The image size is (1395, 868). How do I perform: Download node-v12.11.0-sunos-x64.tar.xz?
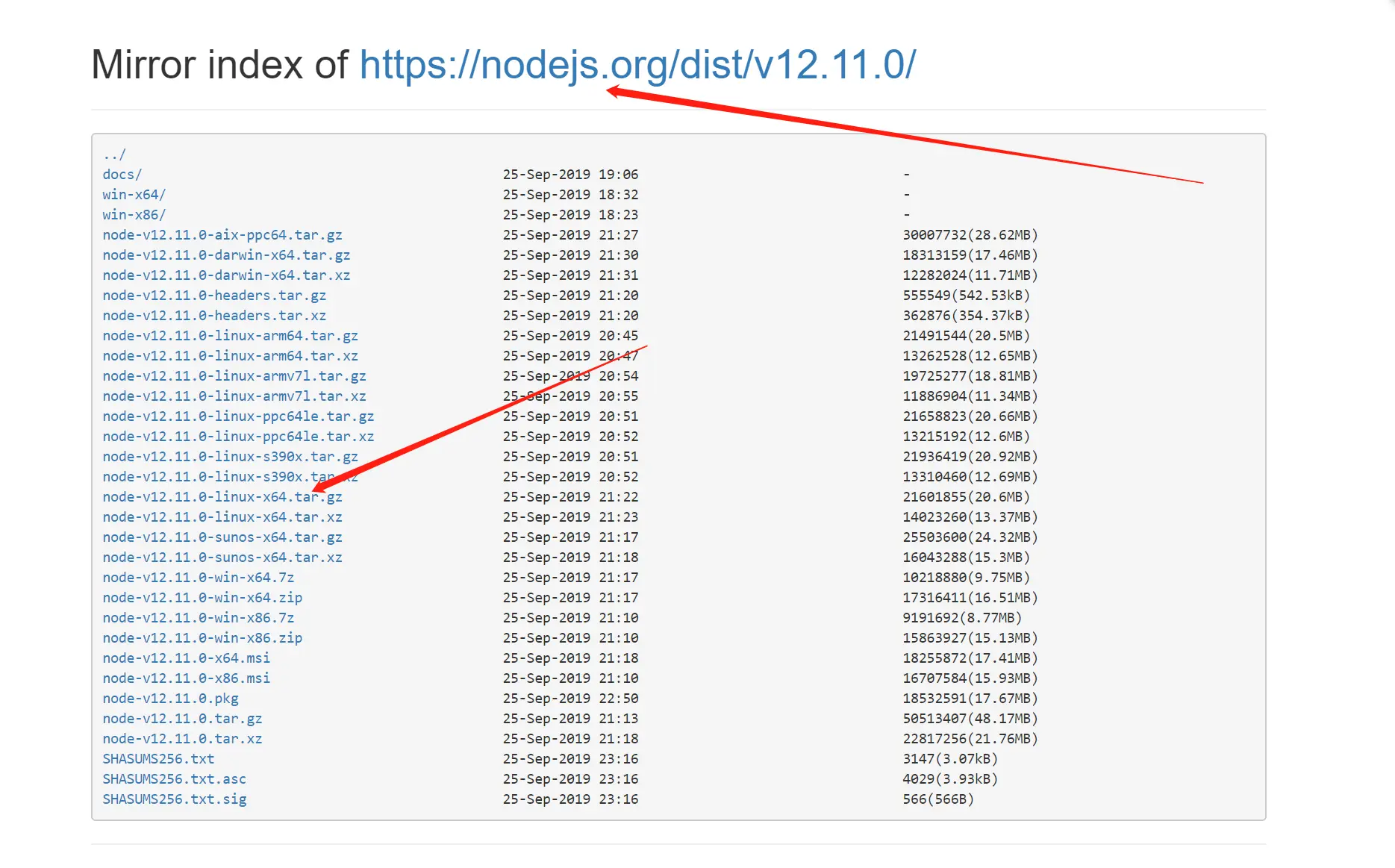coord(222,558)
